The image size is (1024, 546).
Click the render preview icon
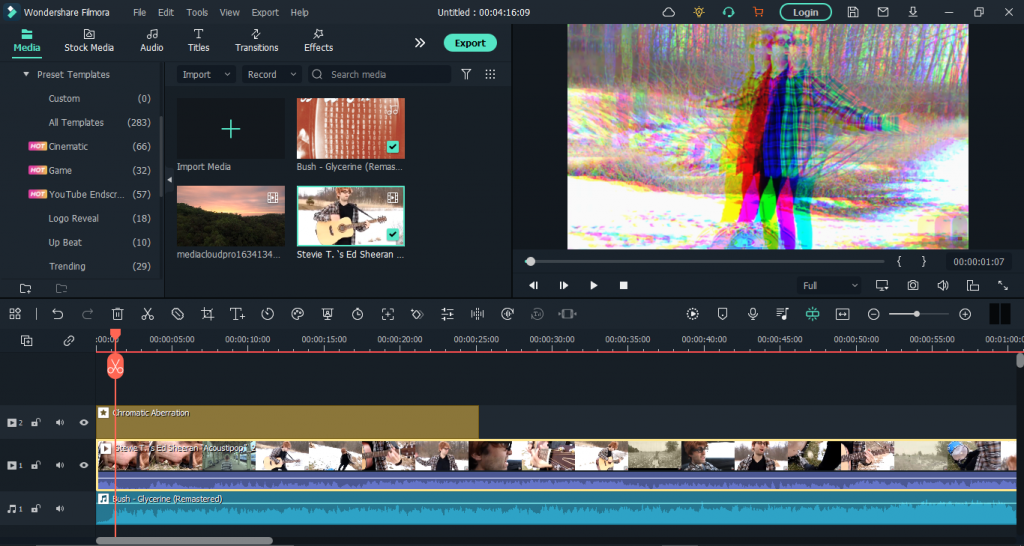click(x=692, y=314)
